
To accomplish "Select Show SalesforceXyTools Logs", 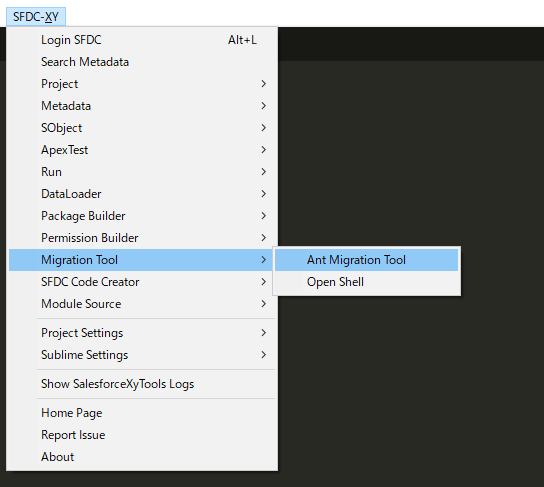I will pos(142,384).
